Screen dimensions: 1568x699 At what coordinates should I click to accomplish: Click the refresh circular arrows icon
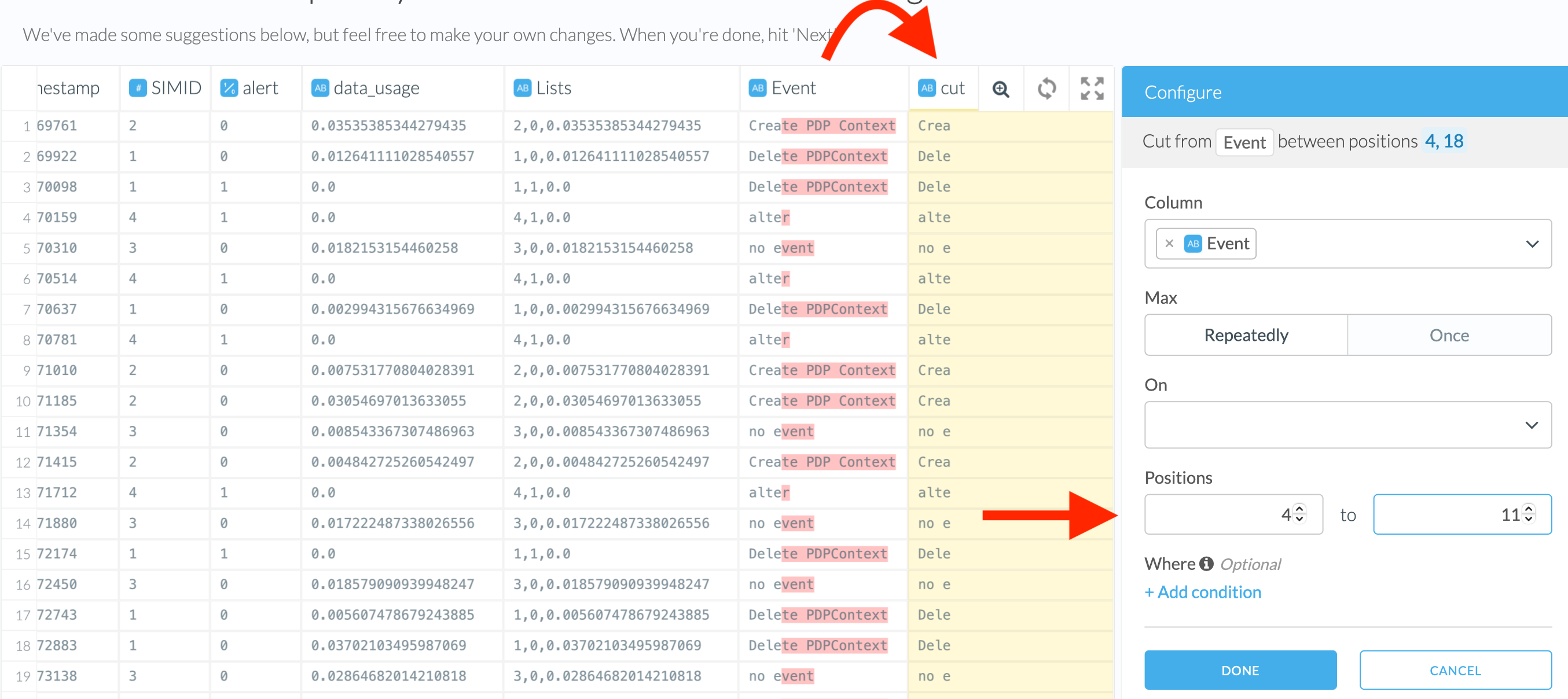[1046, 89]
